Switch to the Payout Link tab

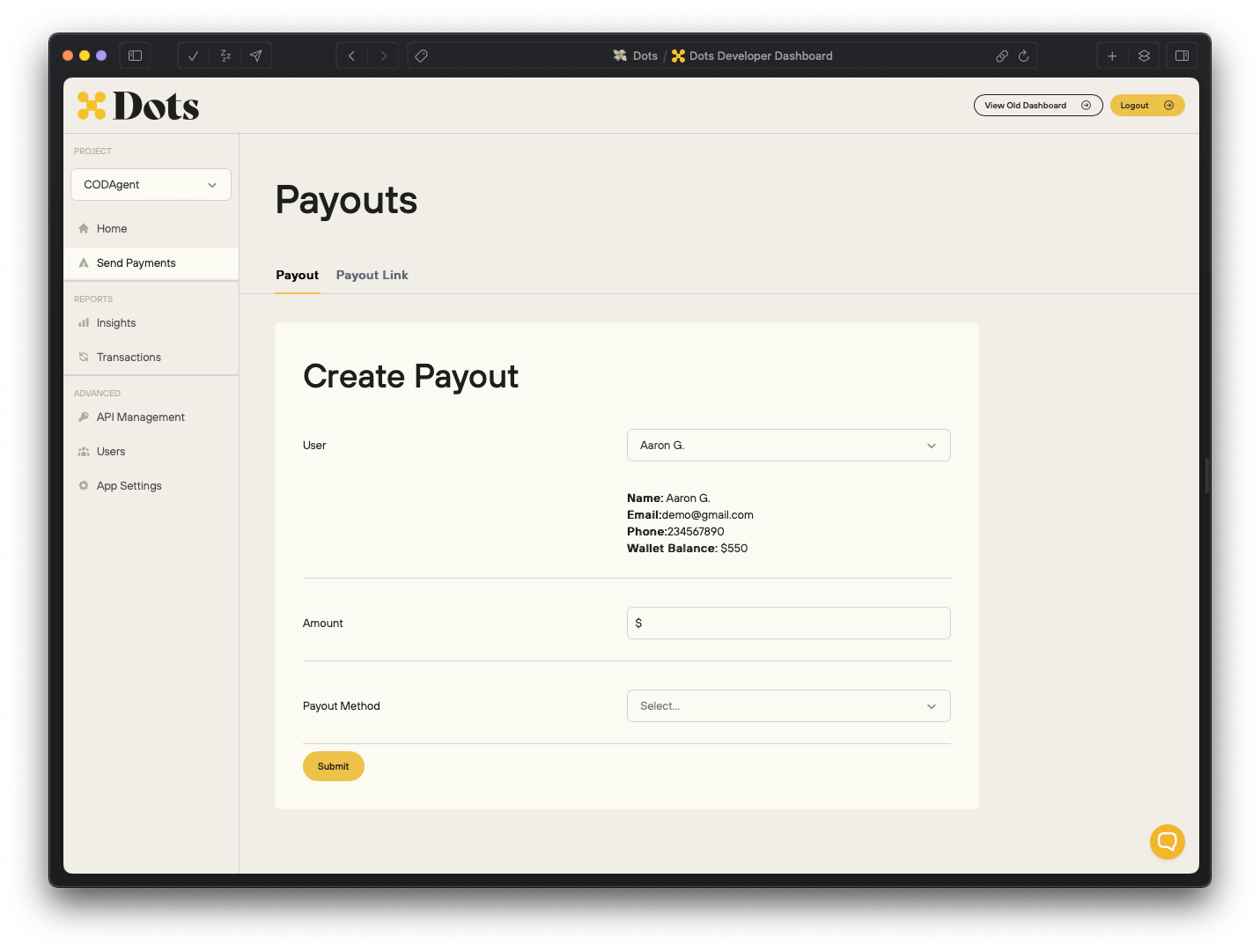coord(372,275)
